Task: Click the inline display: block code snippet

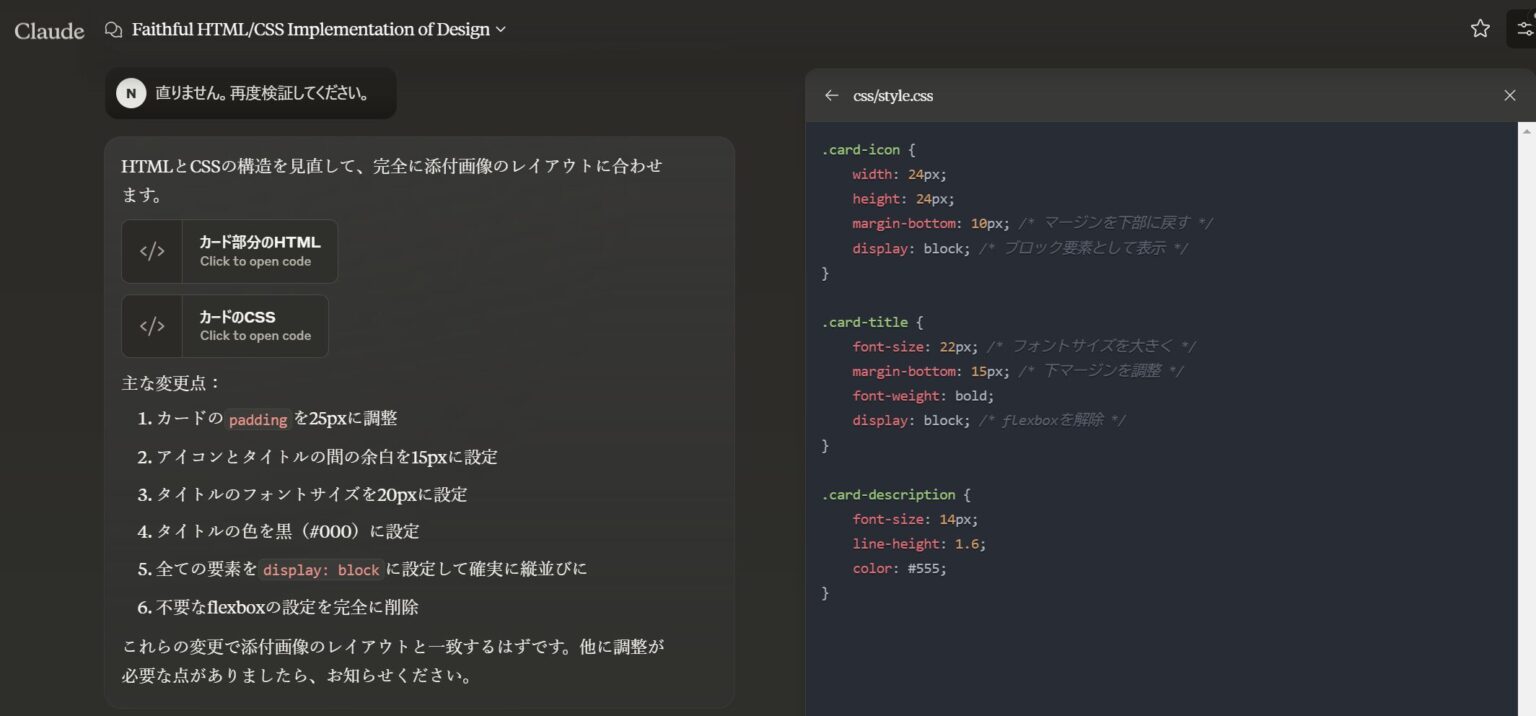Action: click(x=319, y=569)
